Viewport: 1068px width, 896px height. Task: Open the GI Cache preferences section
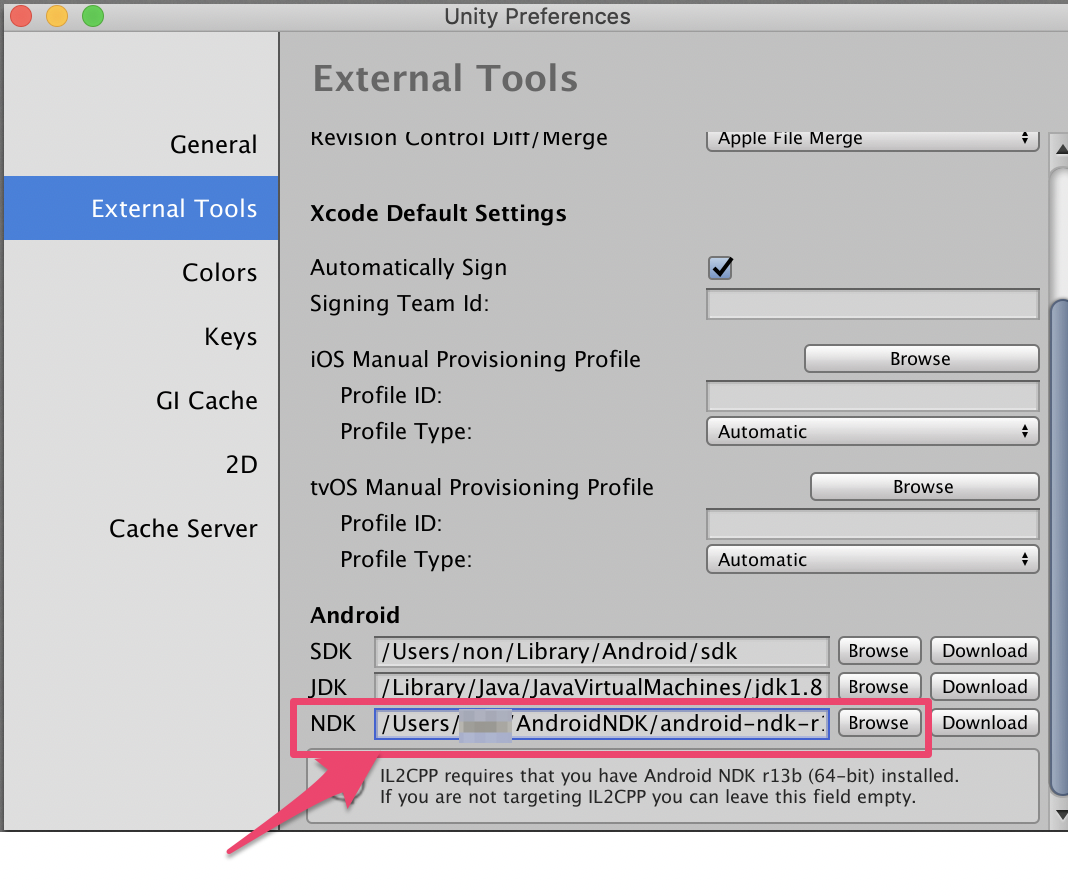(206, 401)
